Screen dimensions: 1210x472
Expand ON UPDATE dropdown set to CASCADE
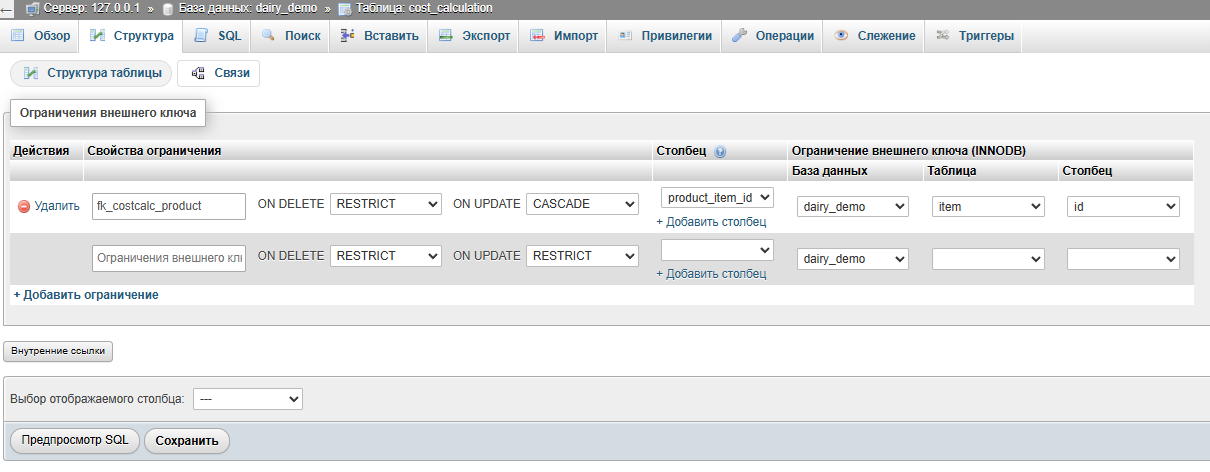pos(581,204)
